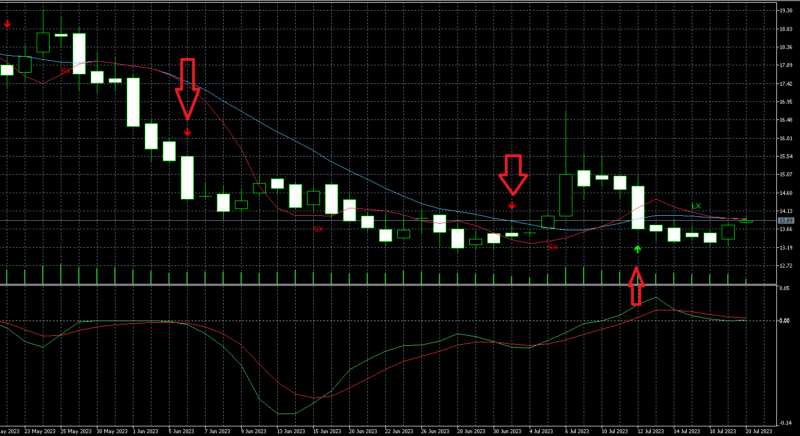Click the indicator's lowest trough near 13 Jun
This screenshot has width=800, height=436.
pos(286,413)
